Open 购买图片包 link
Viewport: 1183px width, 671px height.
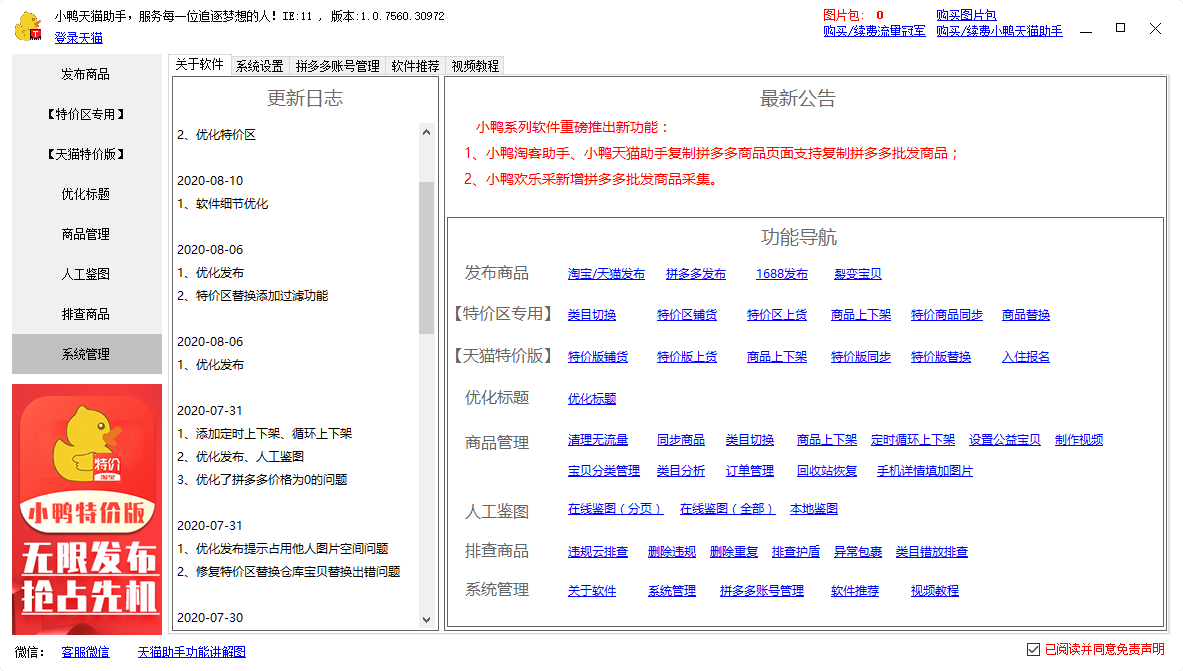tap(966, 15)
